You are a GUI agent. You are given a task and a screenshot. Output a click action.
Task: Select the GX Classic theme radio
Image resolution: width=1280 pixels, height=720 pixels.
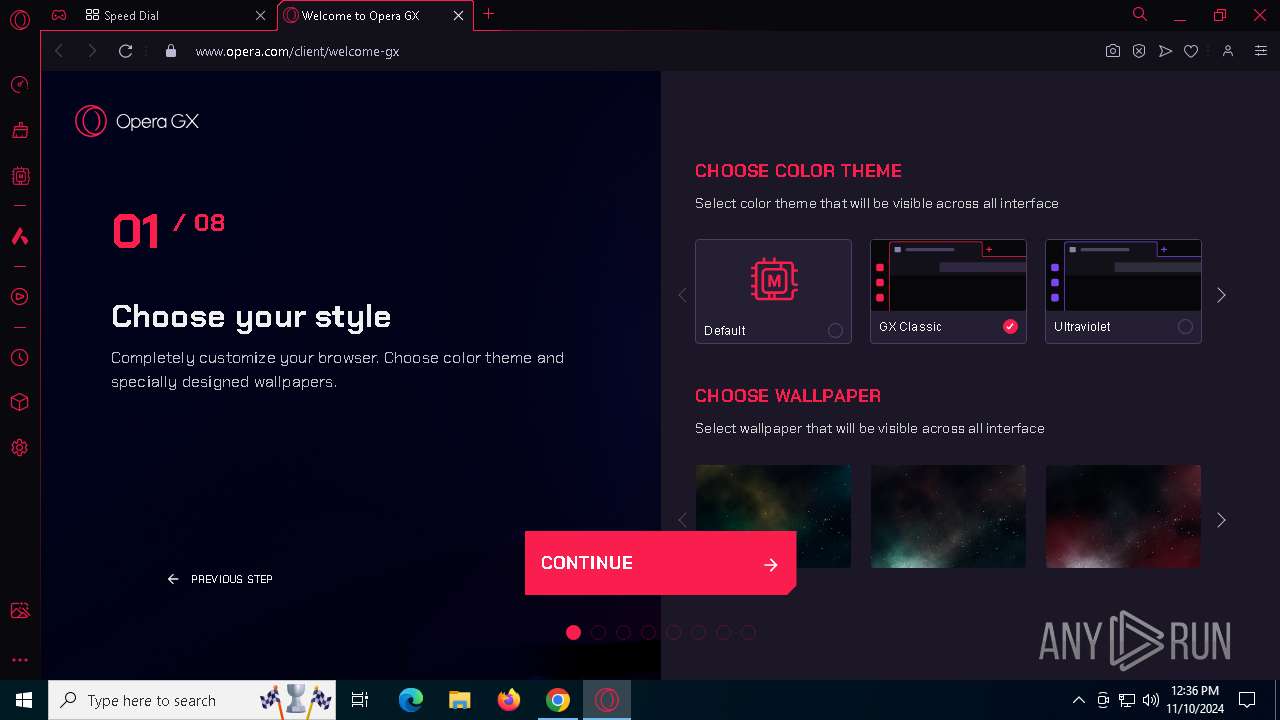click(1010, 327)
